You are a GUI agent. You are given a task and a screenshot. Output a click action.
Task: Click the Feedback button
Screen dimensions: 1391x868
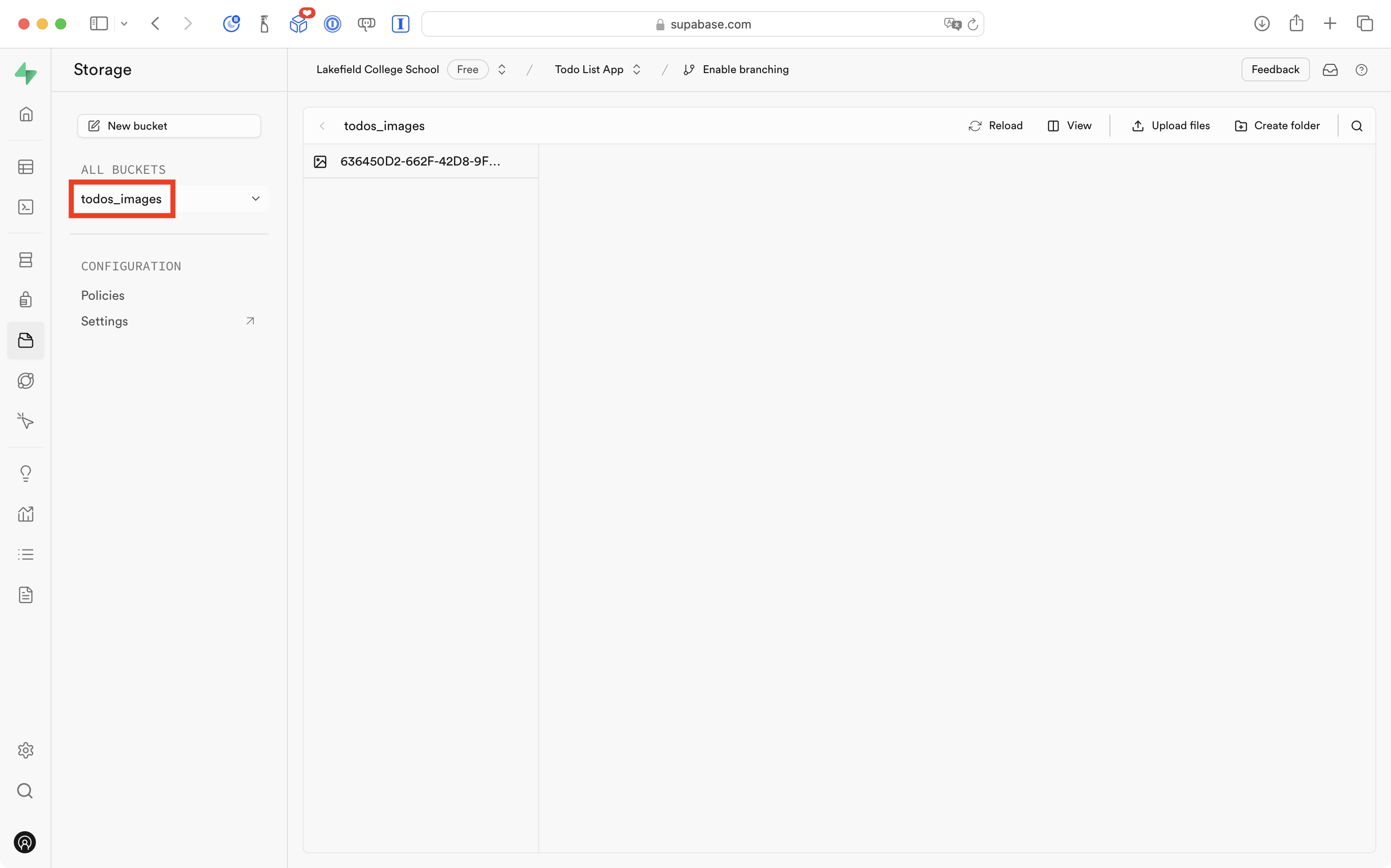tap(1275, 69)
